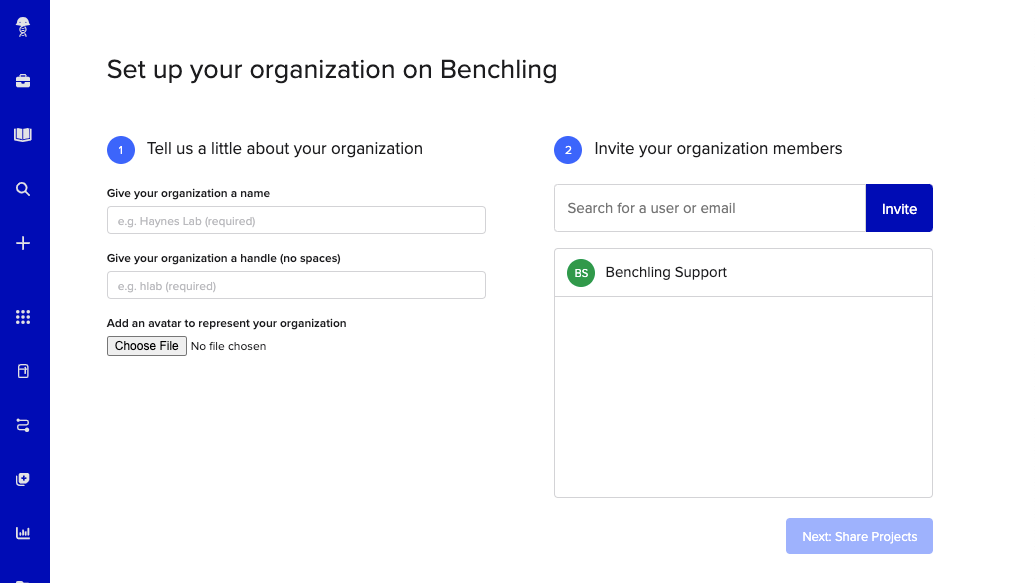Screen dimensions: 1035x583
Task: Click the BS avatar circle
Action: pos(581,273)
